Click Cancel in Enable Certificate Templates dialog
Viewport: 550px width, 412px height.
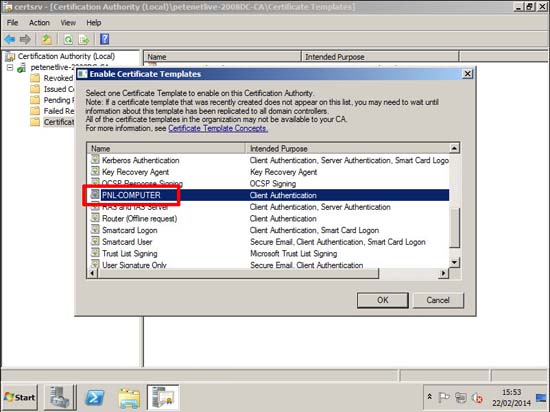pos(438,300)
